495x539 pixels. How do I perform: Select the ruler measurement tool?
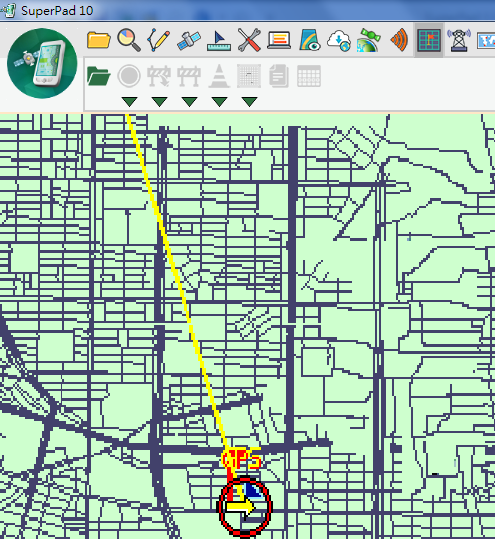coord(219,41)
